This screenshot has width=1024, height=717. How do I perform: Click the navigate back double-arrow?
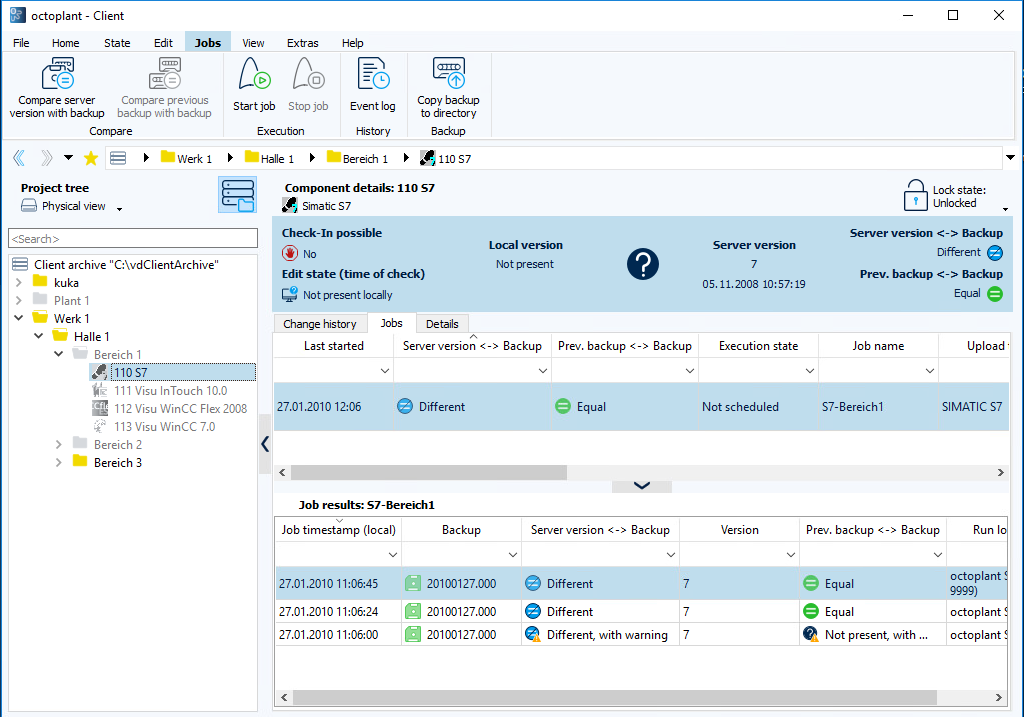pos(19,158)
